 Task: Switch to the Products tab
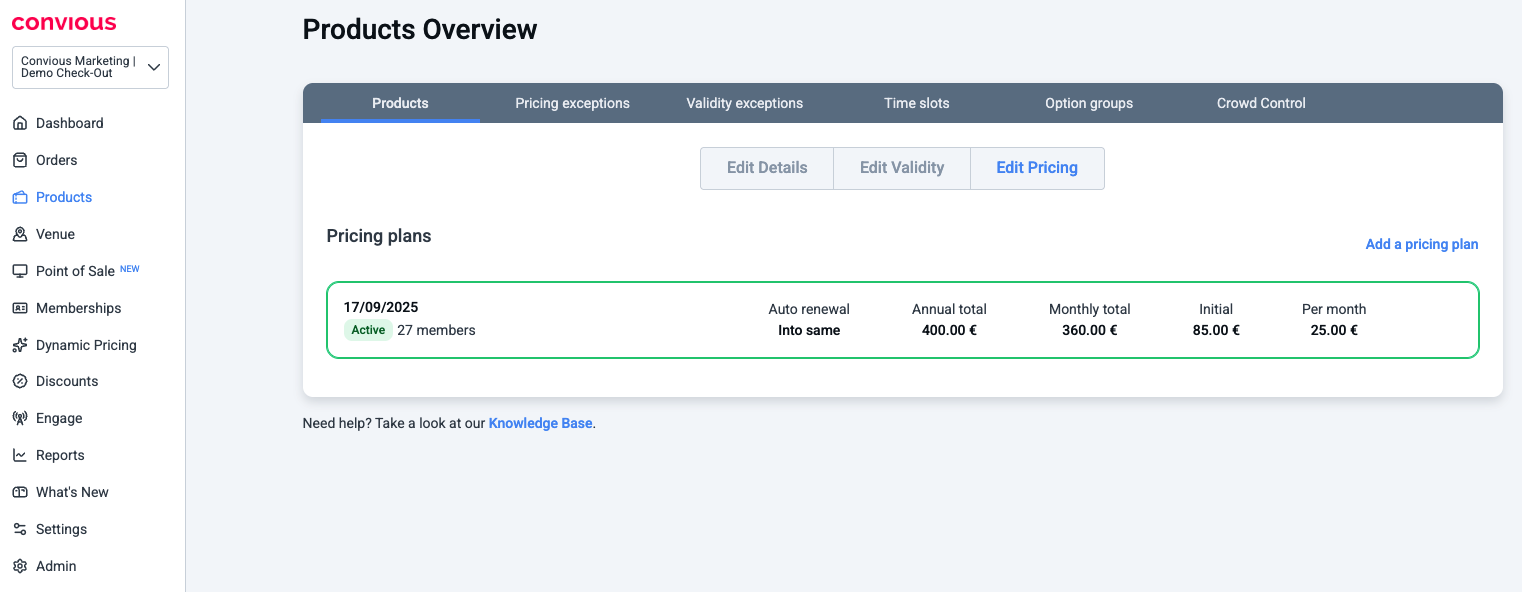pyautogui.click(x=400, y=103)
